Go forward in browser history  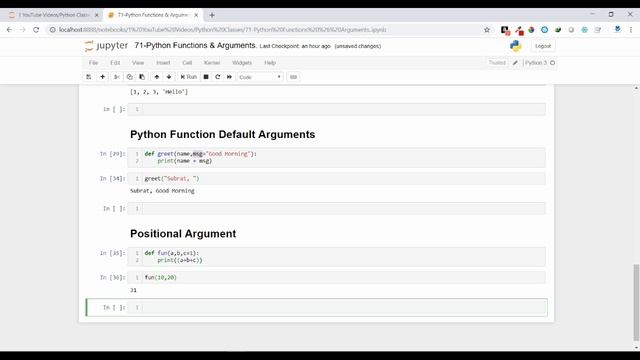click(22, 30)
